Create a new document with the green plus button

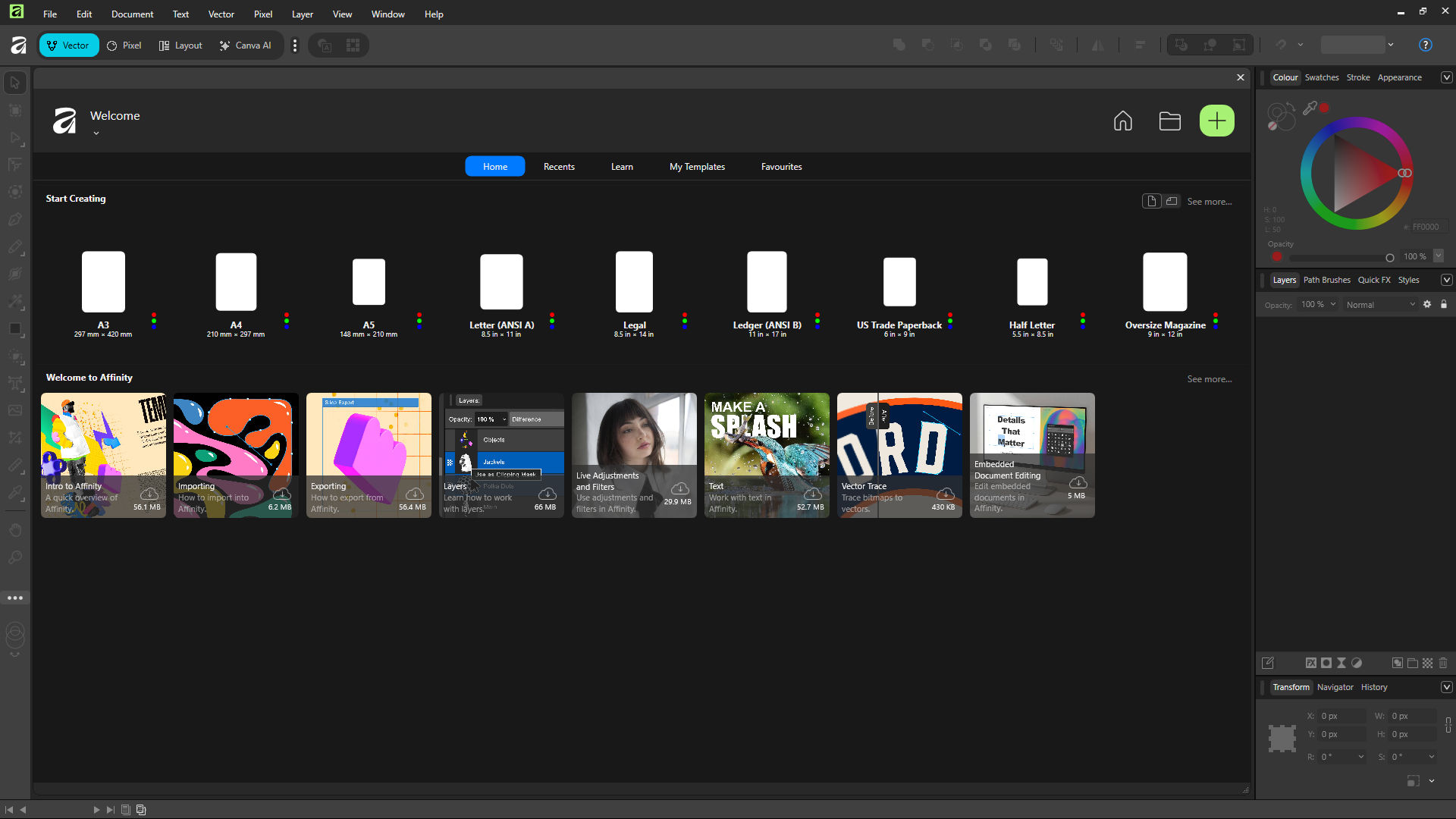pyautogui.click(x=1216, y=120)
